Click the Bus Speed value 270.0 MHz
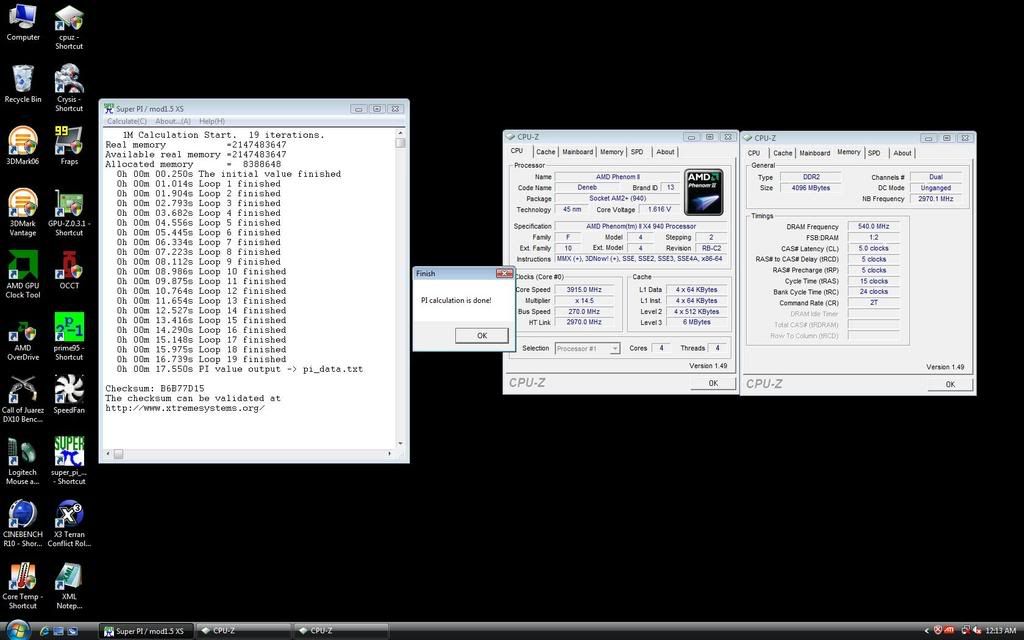This screenshot has width=1024, height=640. pos(584,312)
